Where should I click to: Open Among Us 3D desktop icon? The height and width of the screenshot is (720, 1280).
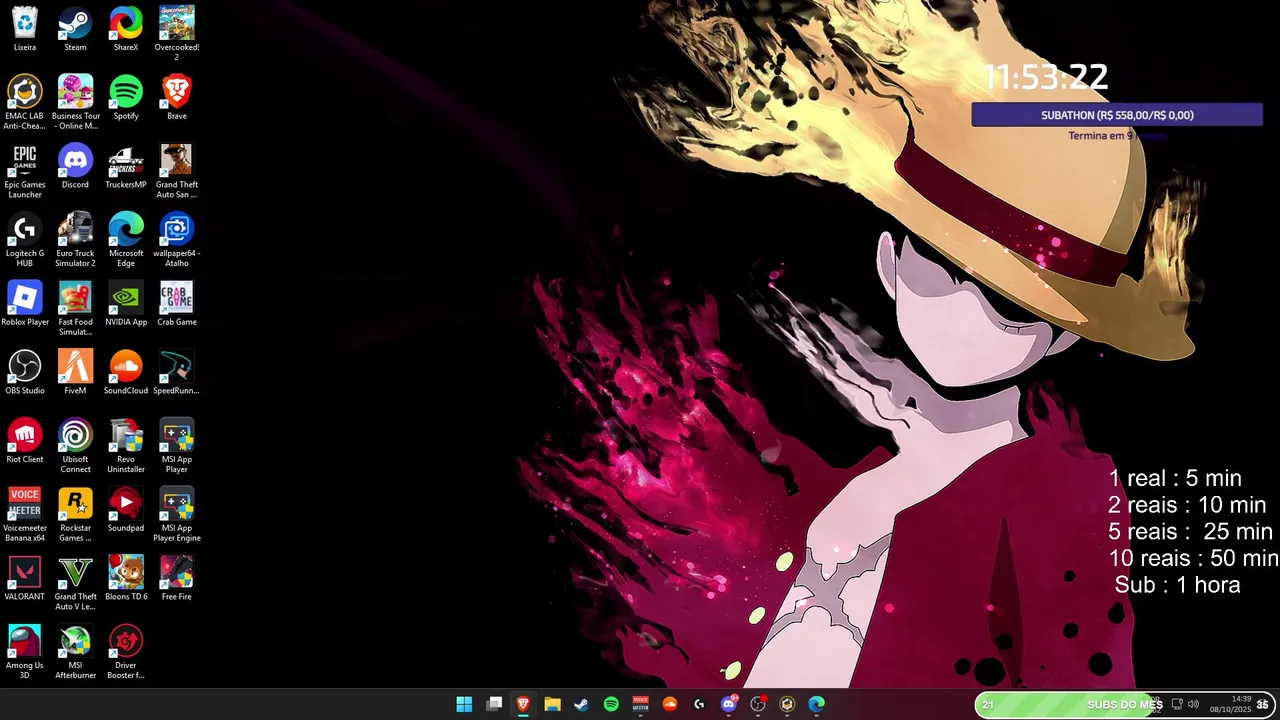[25, 653]
